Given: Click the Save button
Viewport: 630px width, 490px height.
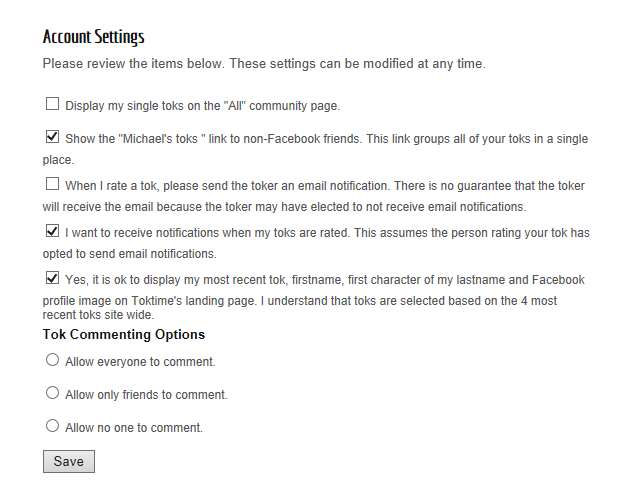Looking at the screenshot, I should point(69,461).
